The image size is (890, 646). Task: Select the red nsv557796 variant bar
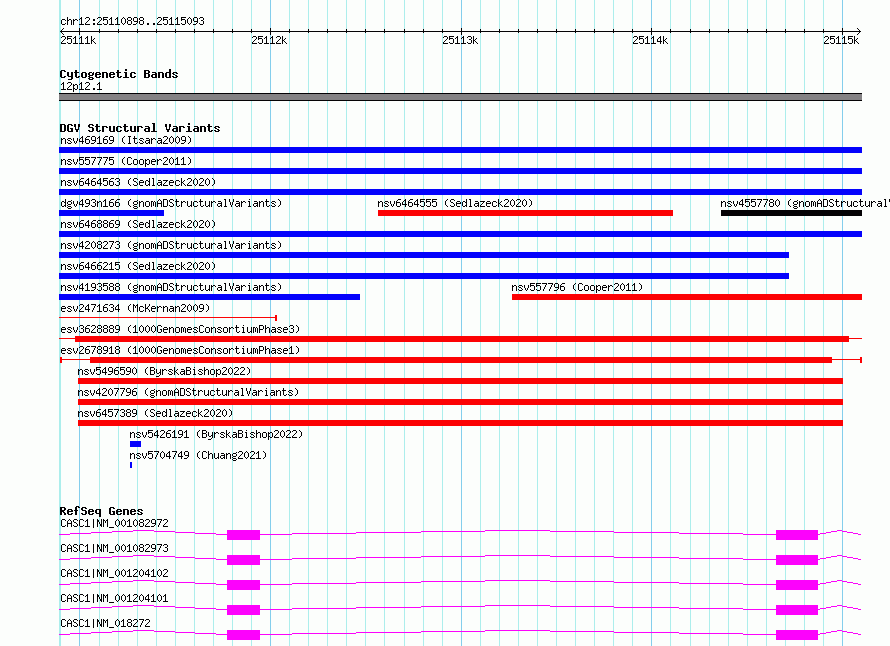[x=687, y=297]
